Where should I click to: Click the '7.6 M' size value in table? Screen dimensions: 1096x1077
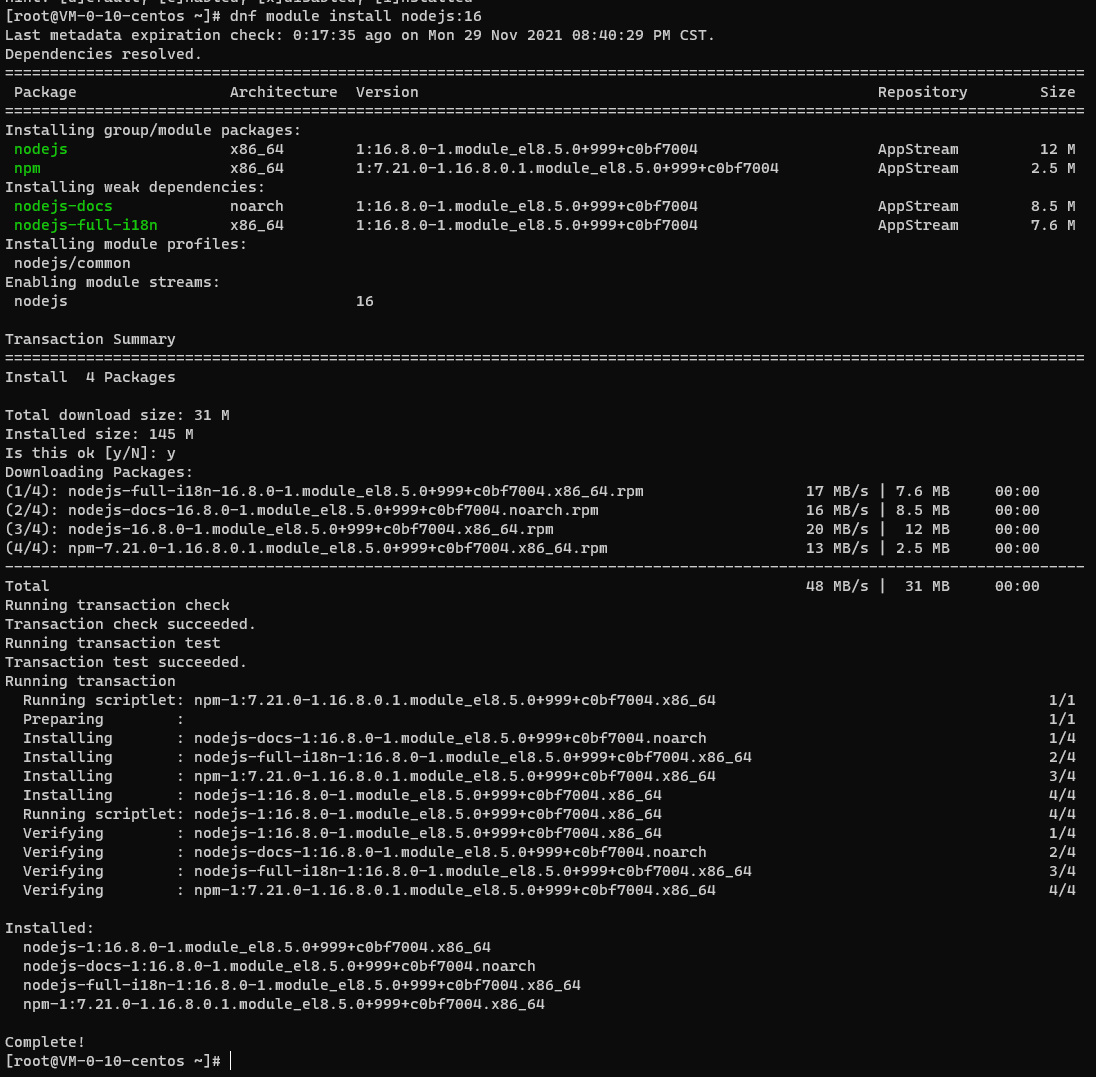(x=1053, y=225)
